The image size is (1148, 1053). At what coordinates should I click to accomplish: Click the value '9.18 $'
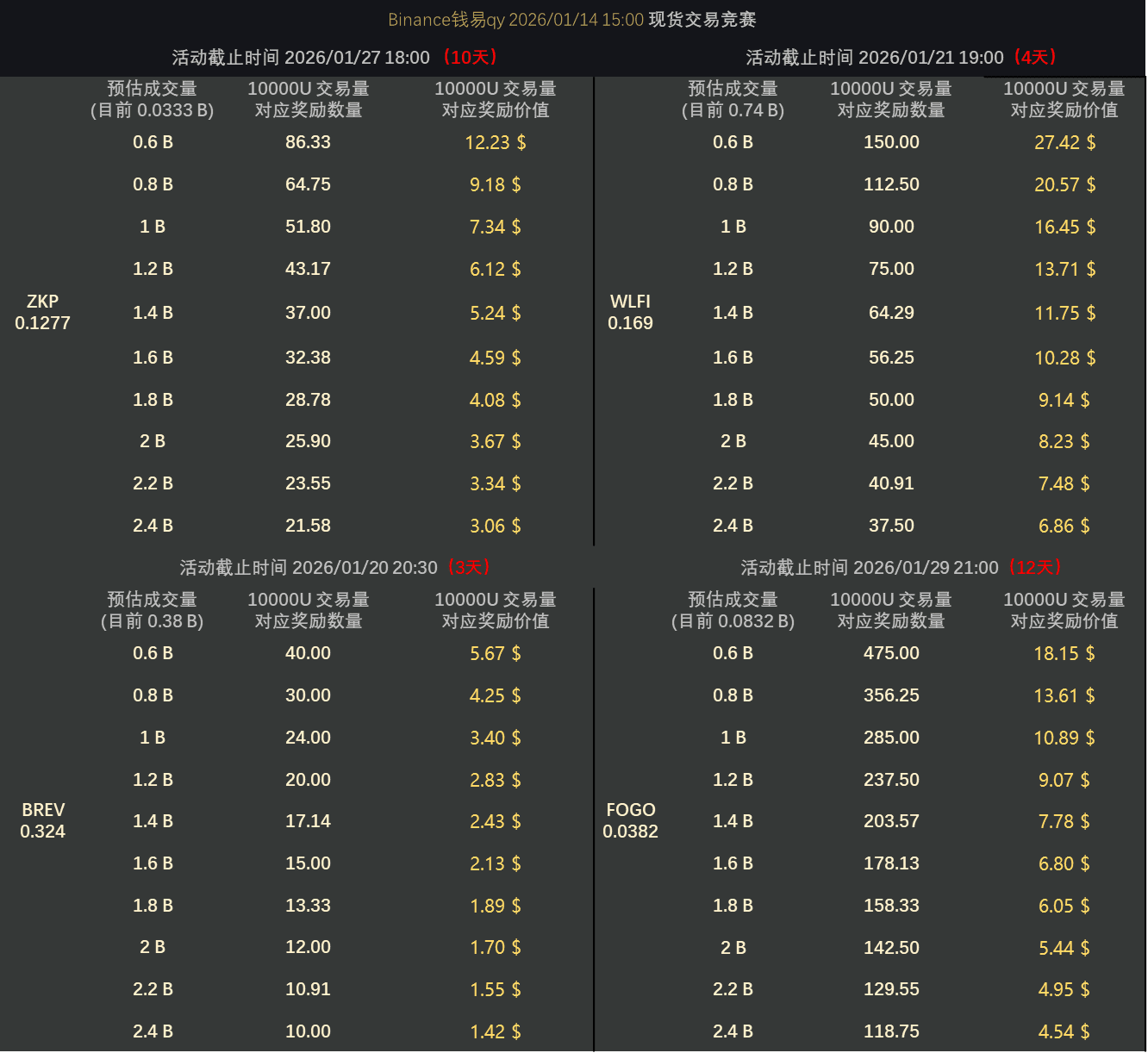point(495,185)
